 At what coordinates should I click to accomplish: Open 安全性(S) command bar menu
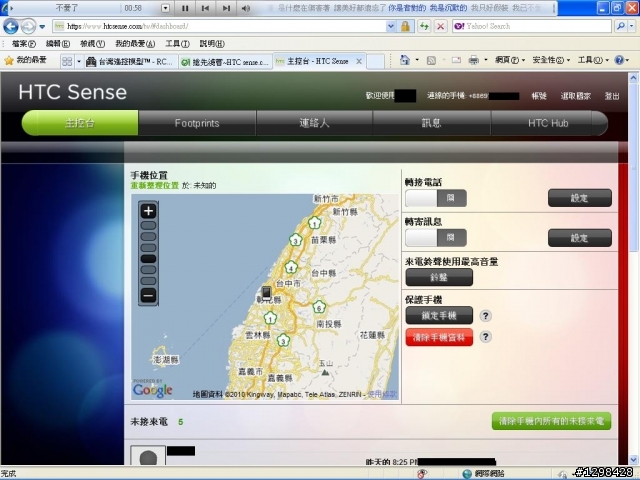coord(551,60)
